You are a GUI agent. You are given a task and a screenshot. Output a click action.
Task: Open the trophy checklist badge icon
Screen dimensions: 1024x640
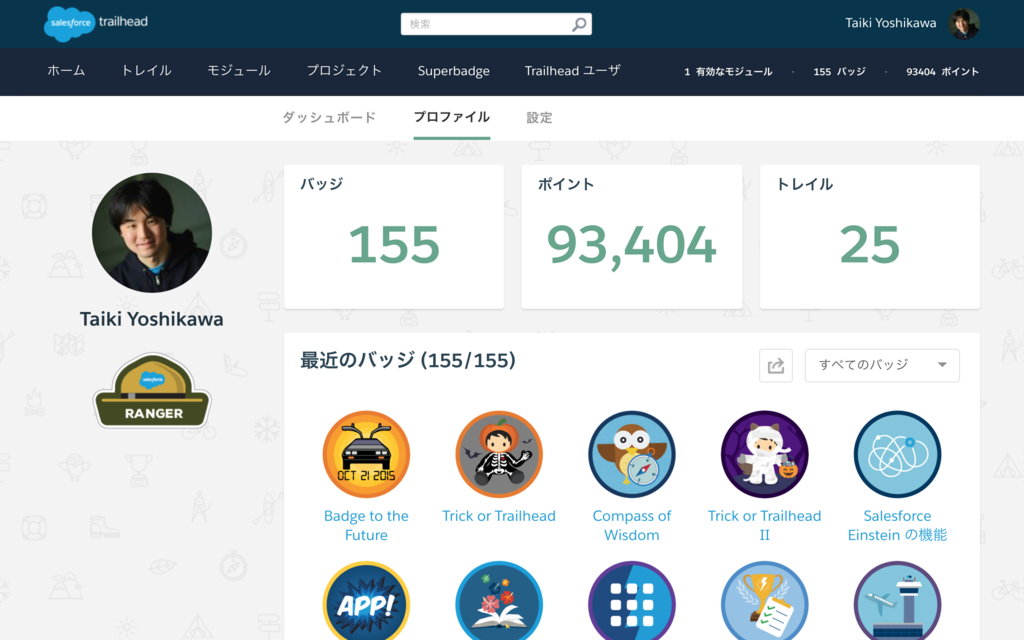point(765,601)
